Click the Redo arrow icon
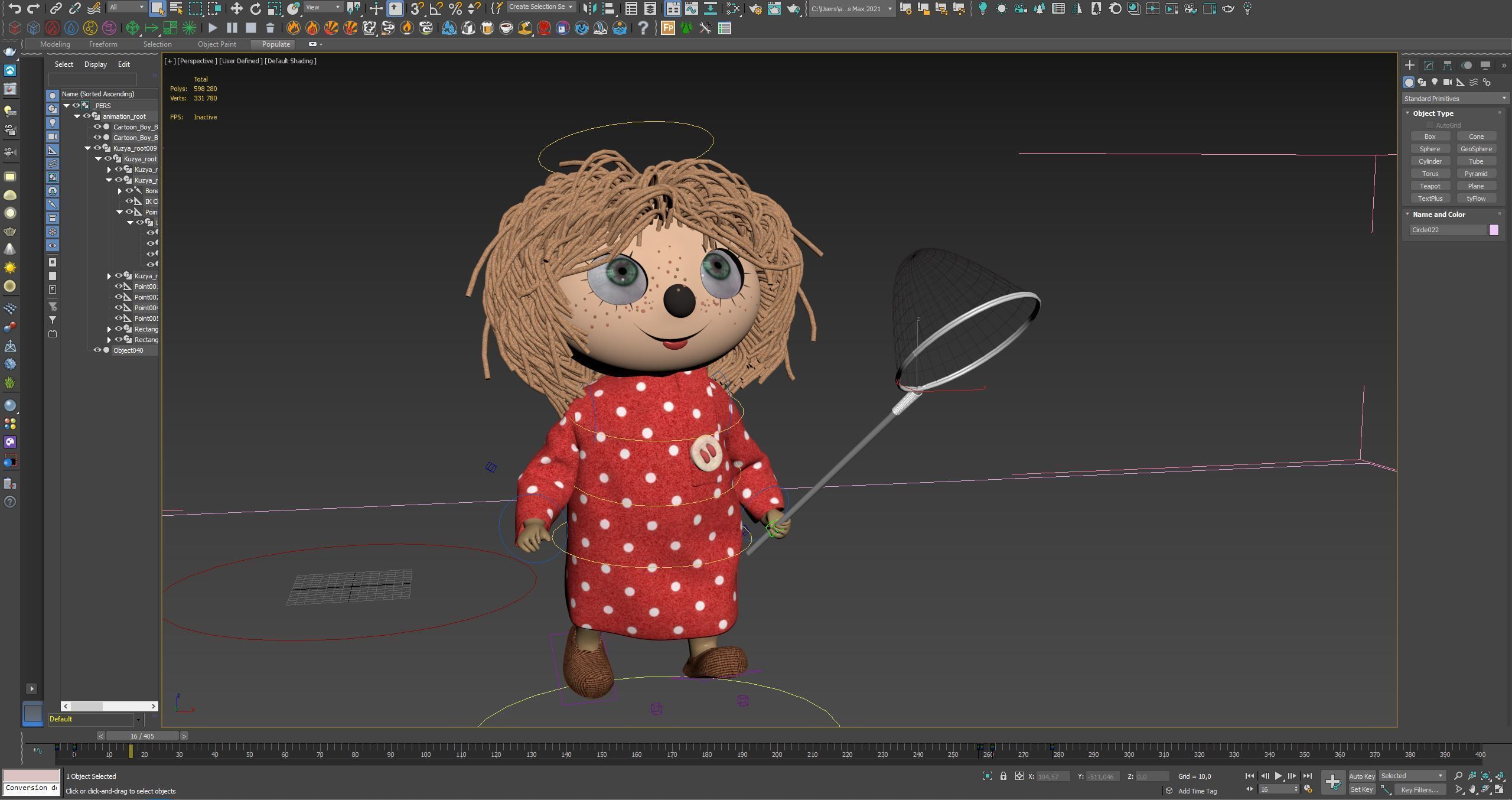1512x800 pixels. (34, 8)
